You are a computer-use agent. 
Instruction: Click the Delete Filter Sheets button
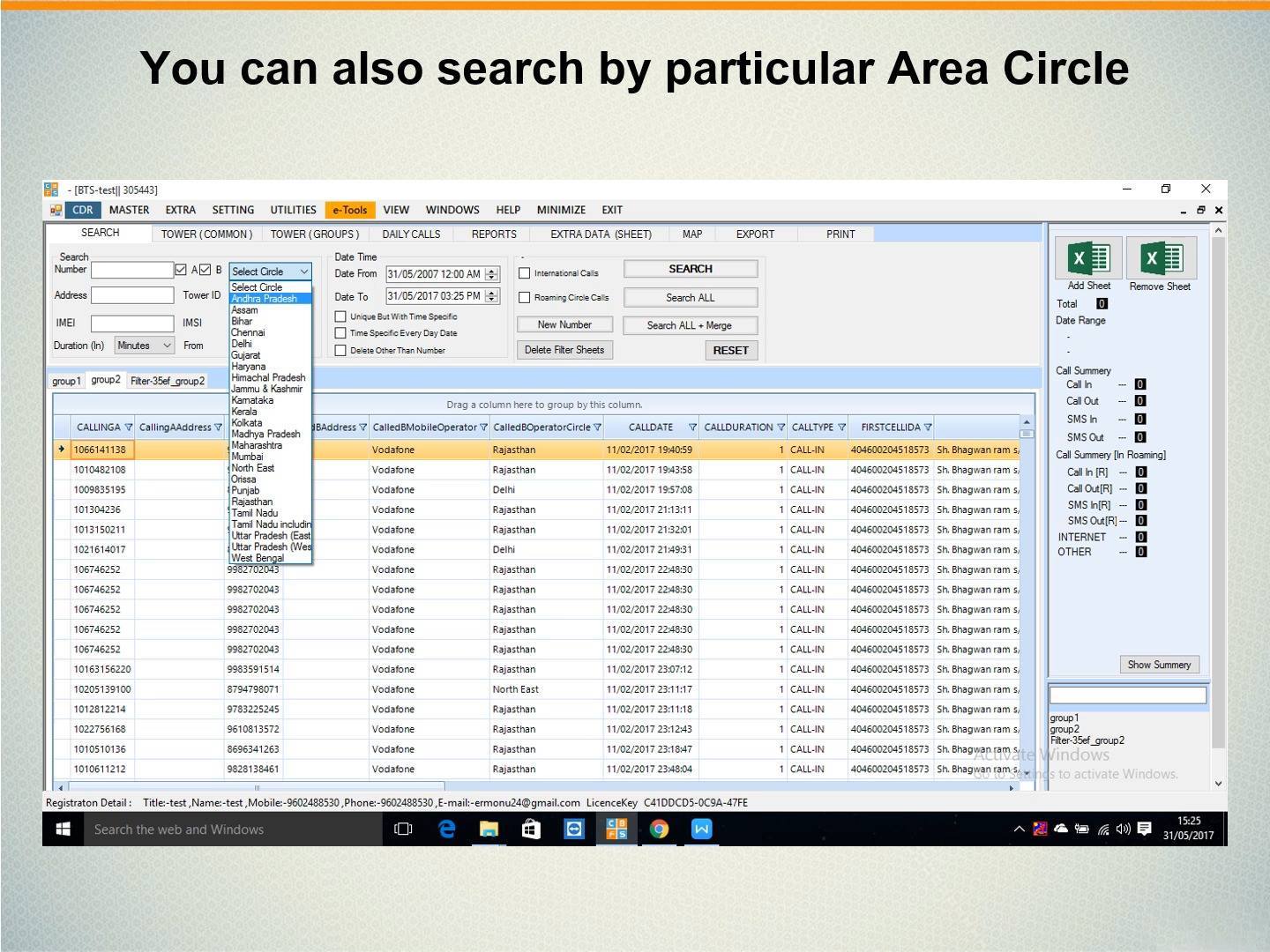pos(564,350)
